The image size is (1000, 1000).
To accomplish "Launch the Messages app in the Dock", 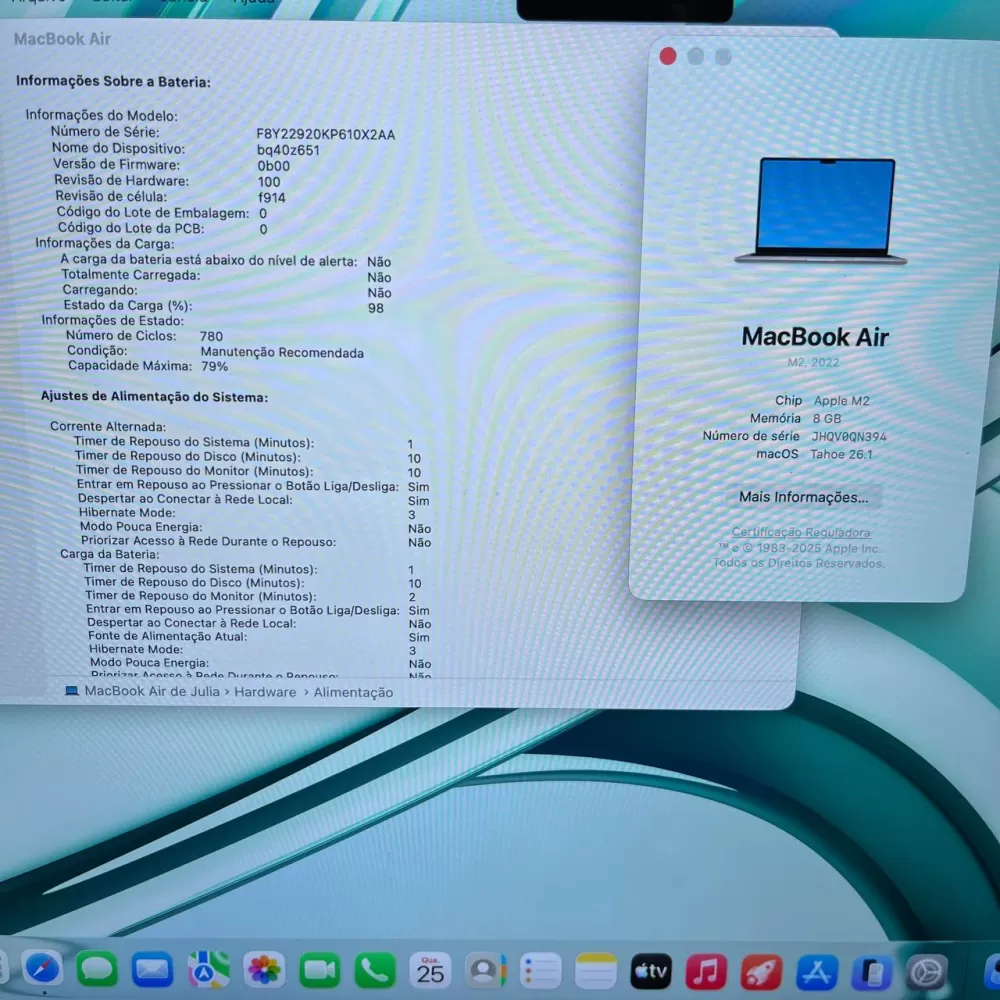I will click(x=97, y=969).
